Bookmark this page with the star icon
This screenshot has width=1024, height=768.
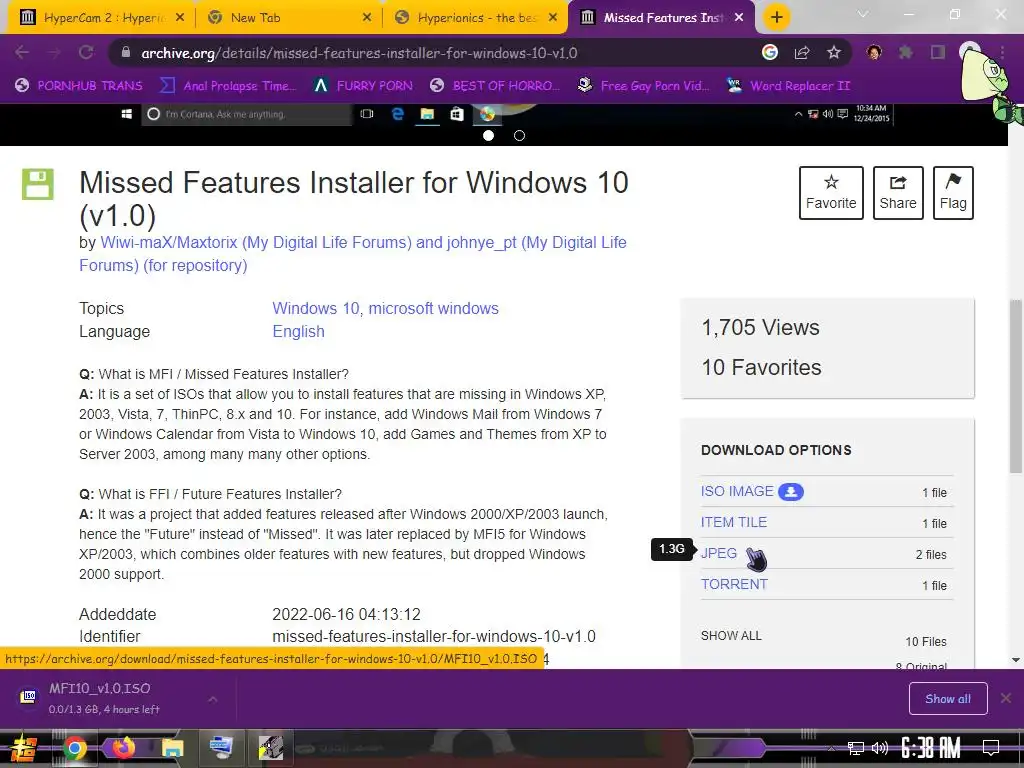point(833,52)
